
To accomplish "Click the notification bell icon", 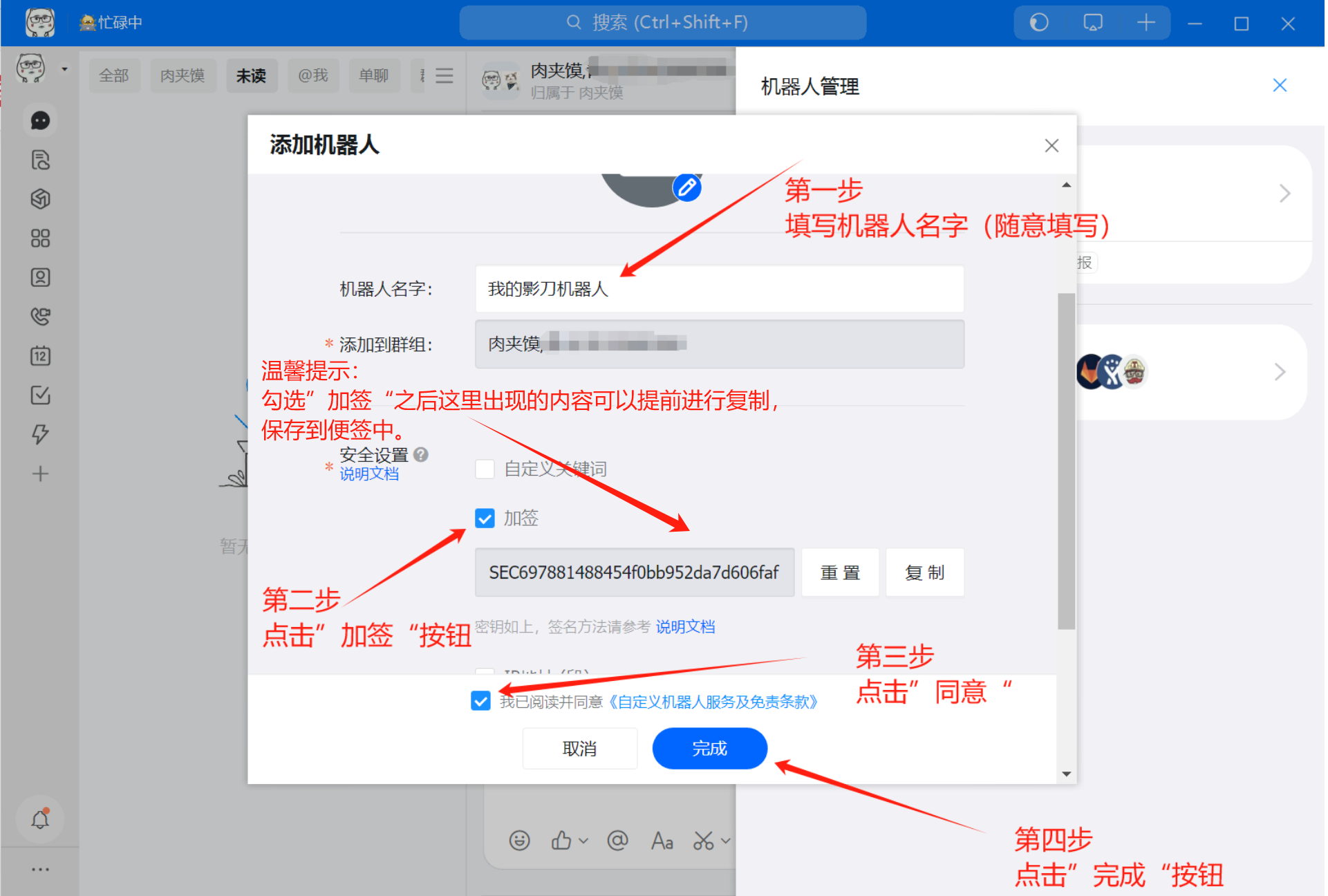I will (x=40, y=820).
